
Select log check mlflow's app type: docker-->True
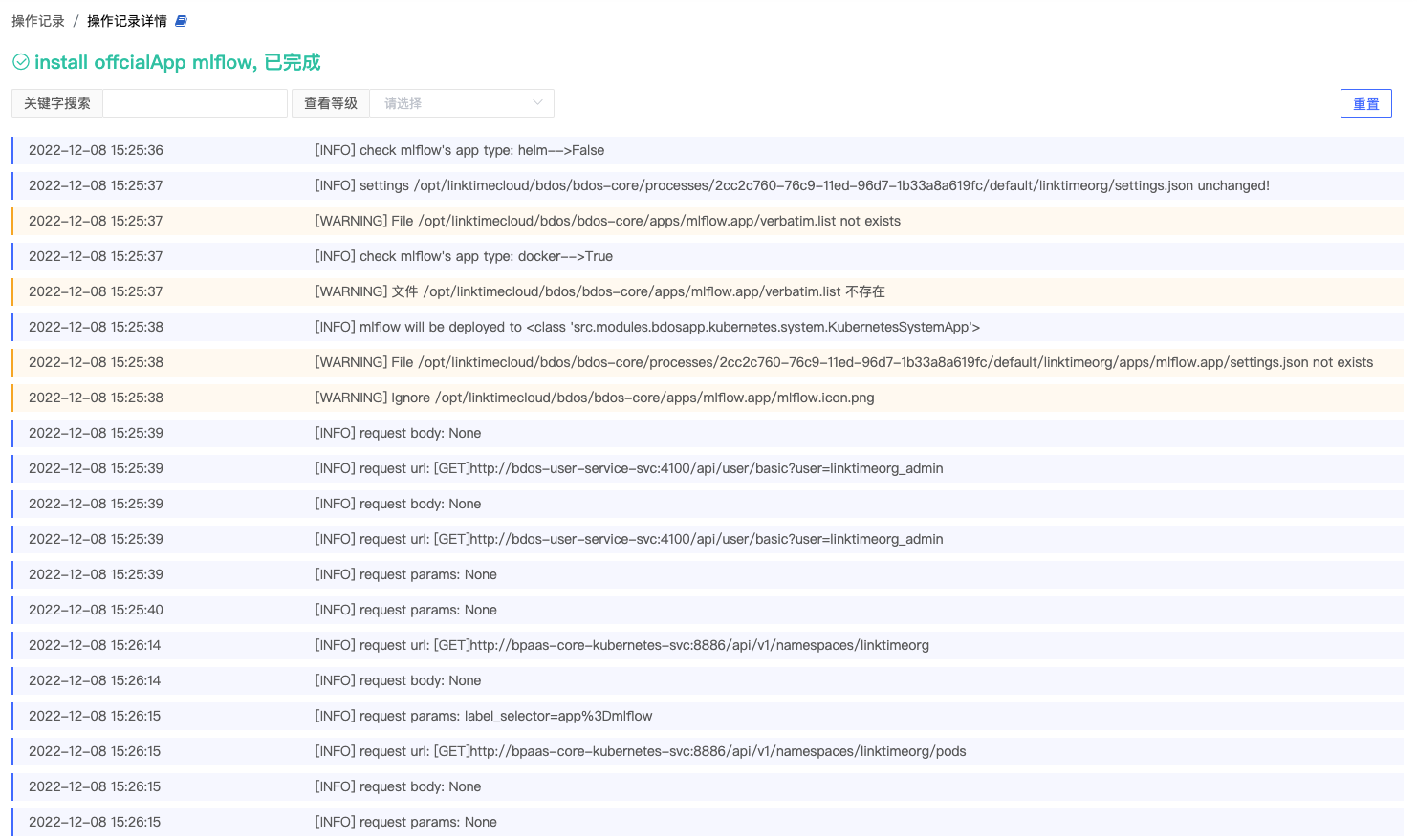click(x=708, y=256)
